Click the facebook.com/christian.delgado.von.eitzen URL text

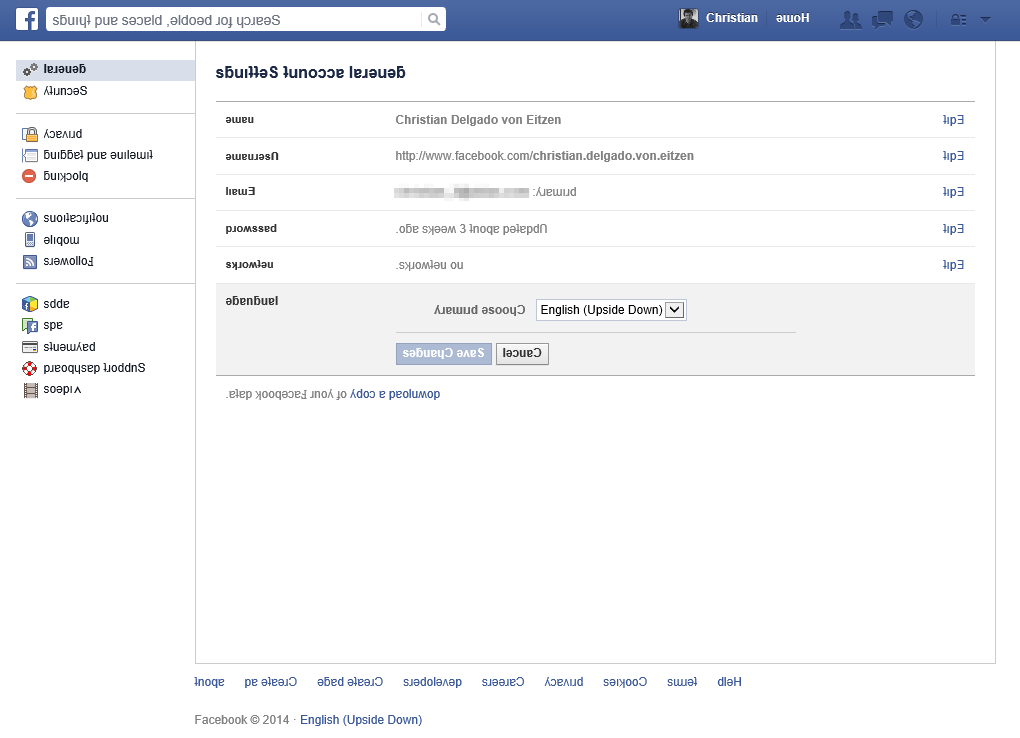544,156
